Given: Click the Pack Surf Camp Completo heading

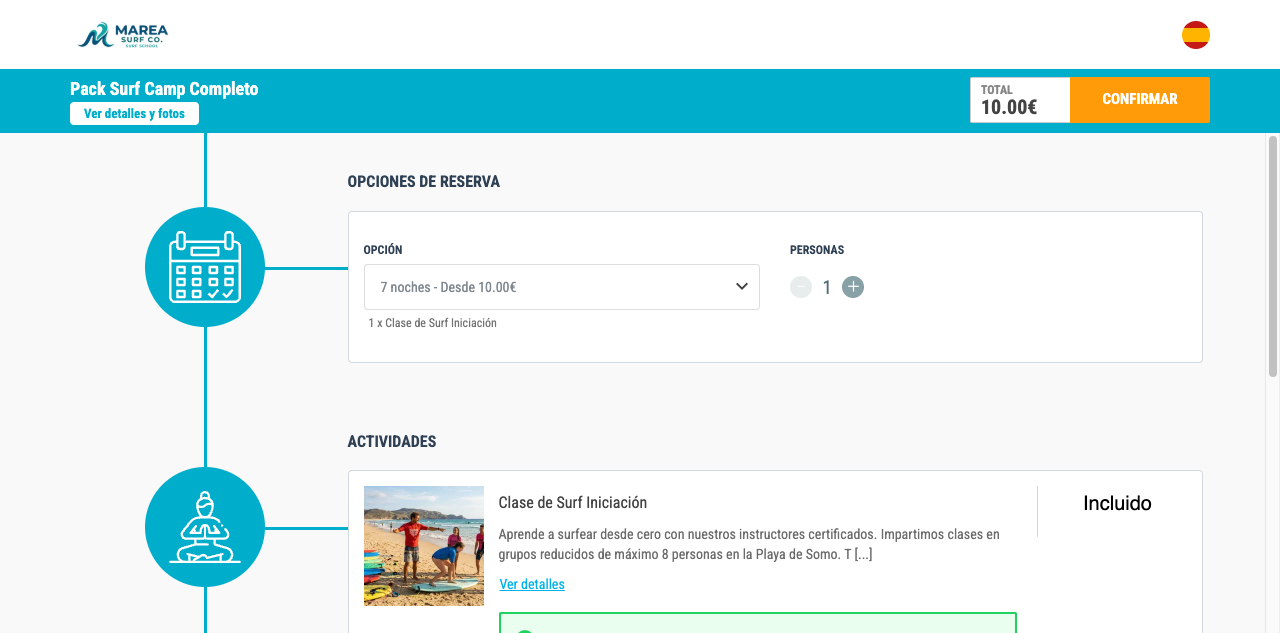Looking at the screenshot, I should pos(164,88).
